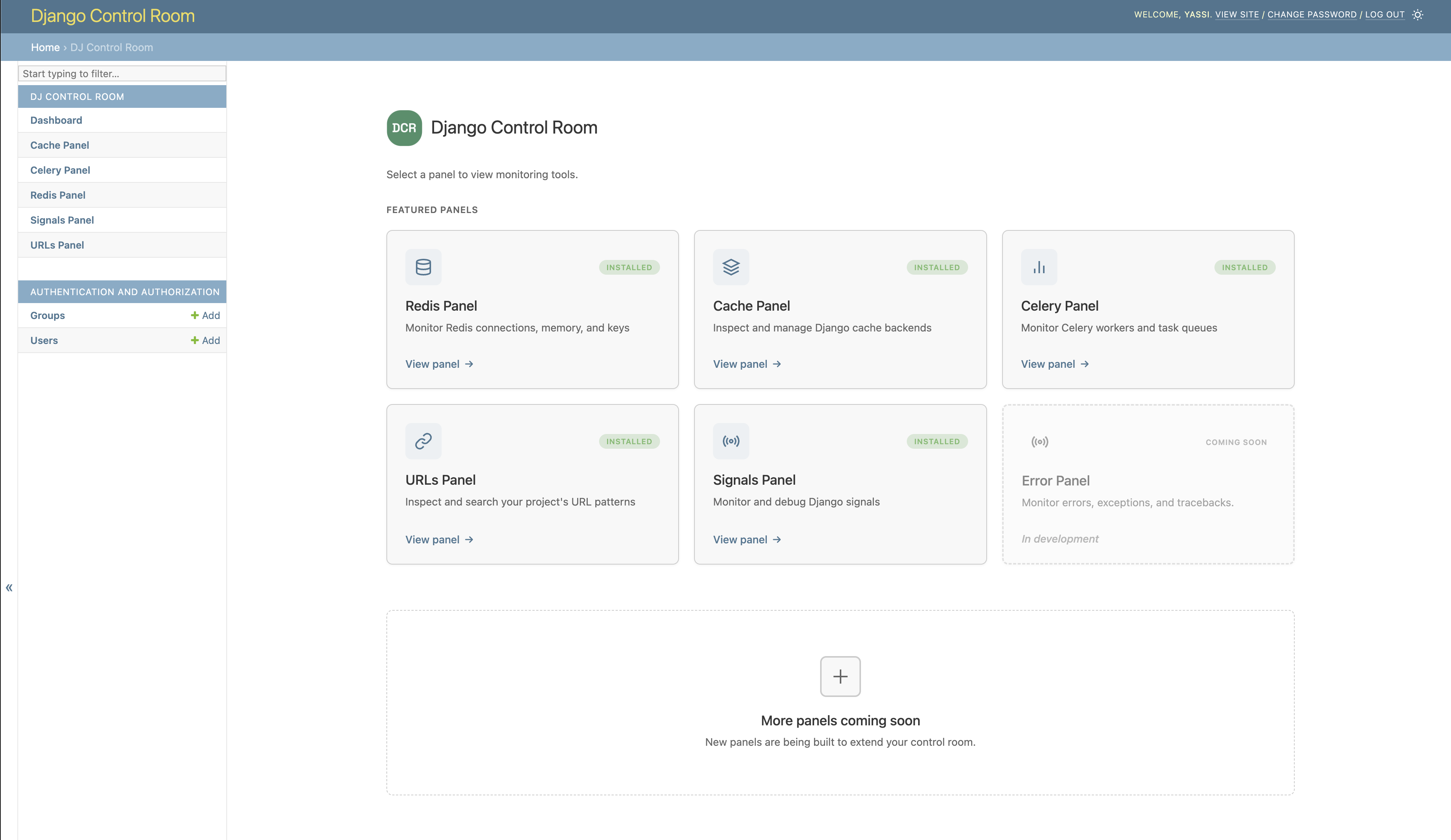Viewport: 1451px width, 840px height.
Task: Click the Error Panel broadcast icon
Action: coord(1040,442)
